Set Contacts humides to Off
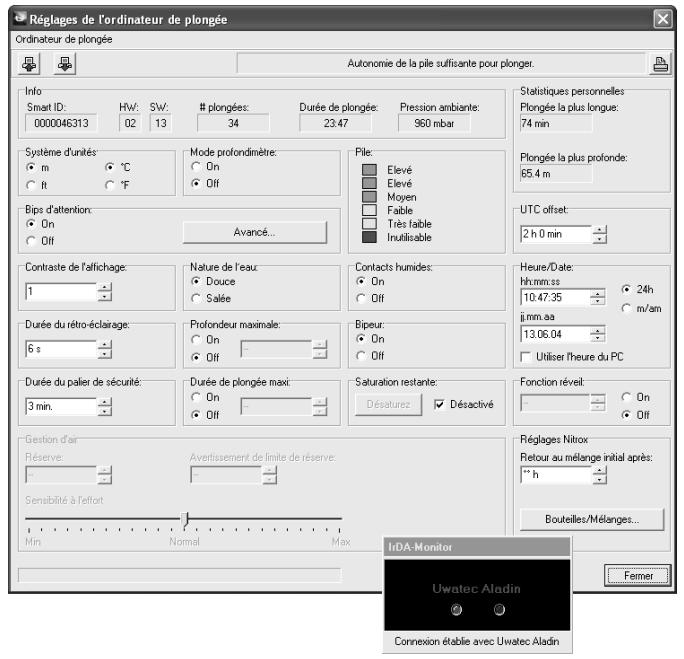The height and width of the screenshot is (659, 684). coord(361,298)
